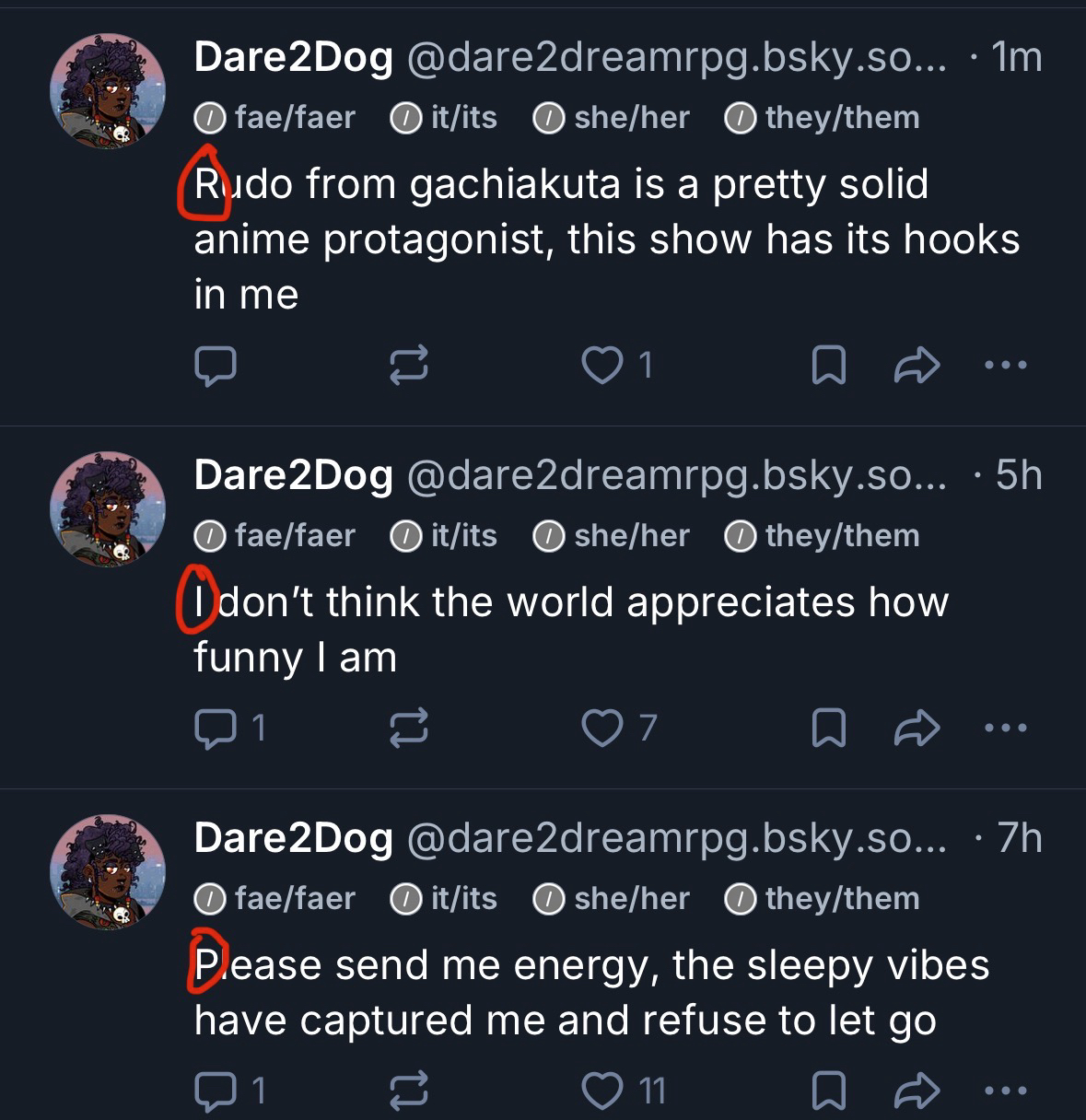Repost the Rudo gachiakuta post
Viewport: 1086px width, 1120px height.
click(x=409, y=366)
